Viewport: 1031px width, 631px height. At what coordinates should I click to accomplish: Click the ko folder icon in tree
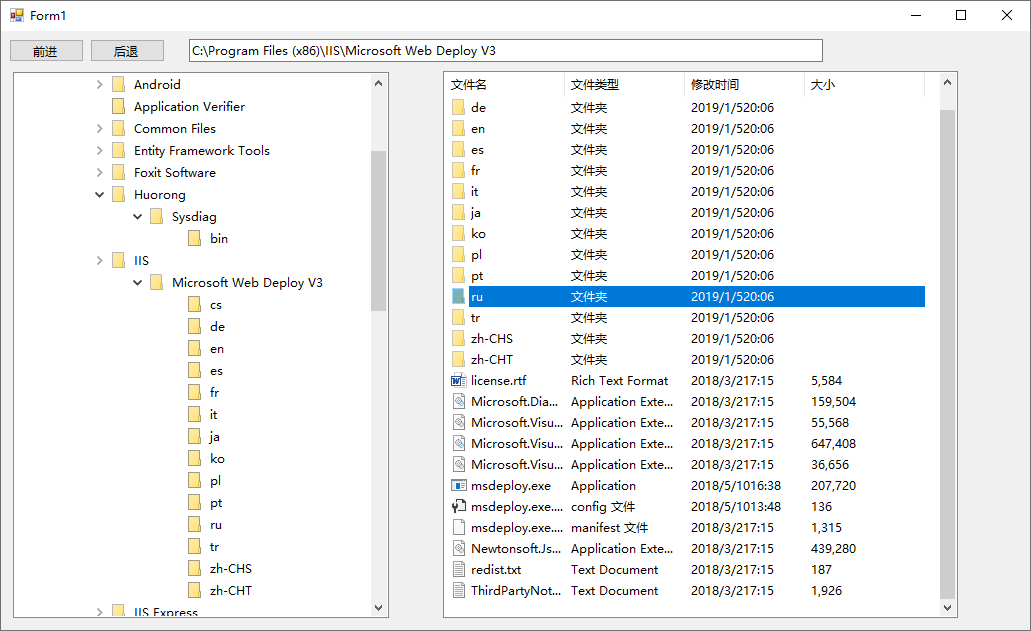click(195, 459)
